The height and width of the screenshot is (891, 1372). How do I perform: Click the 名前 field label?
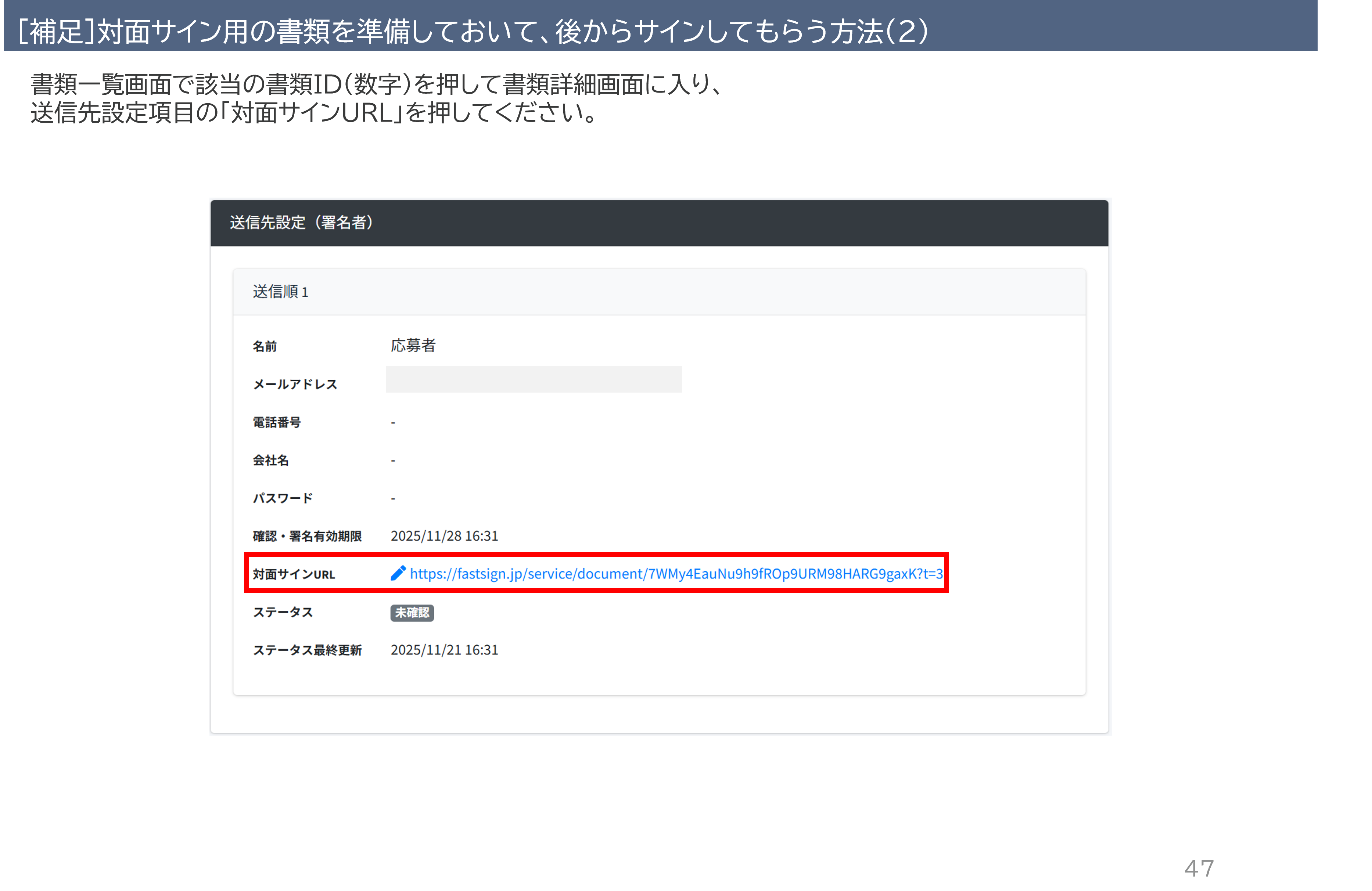265,346
